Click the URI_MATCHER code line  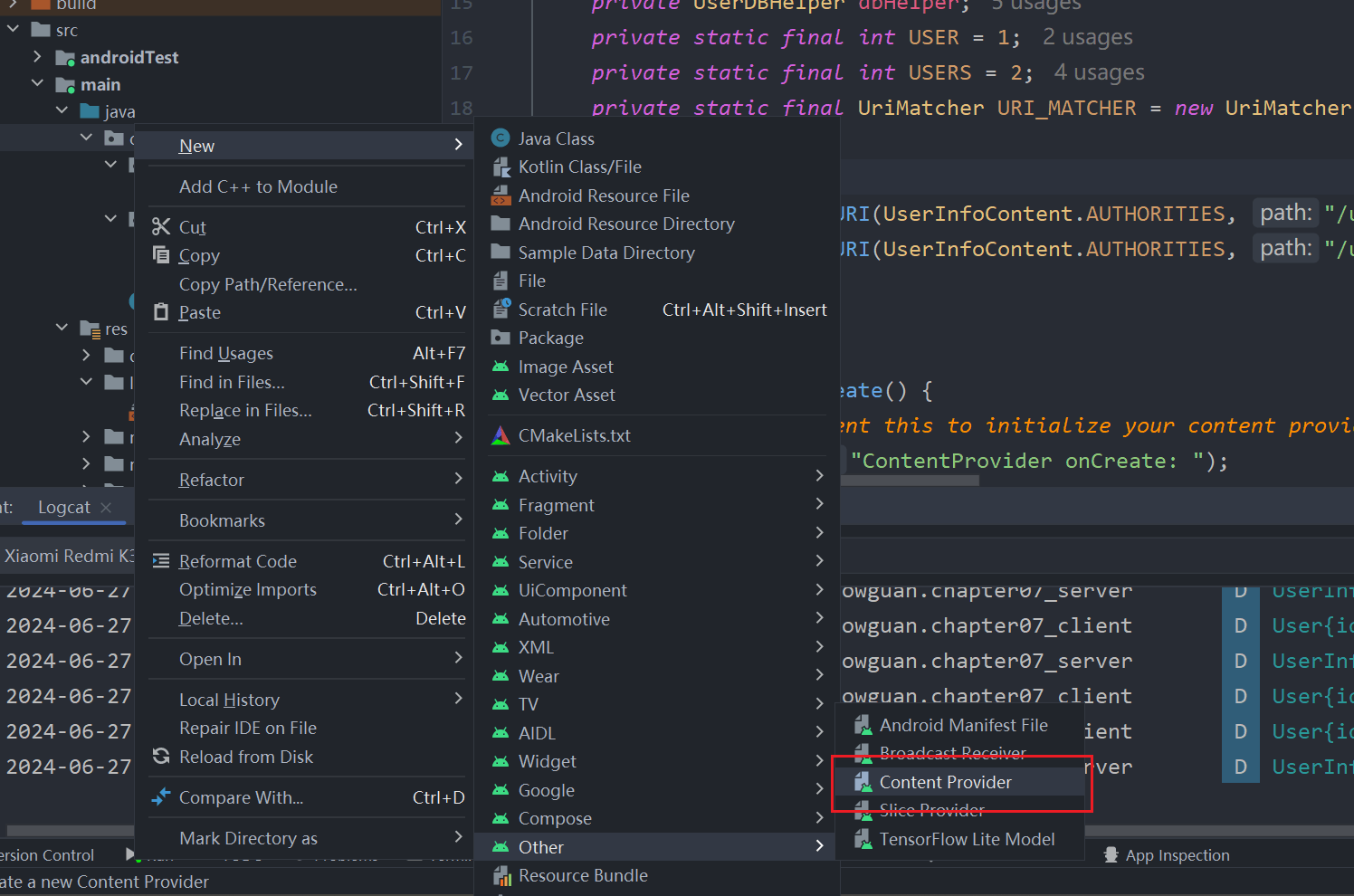point(970,108)
